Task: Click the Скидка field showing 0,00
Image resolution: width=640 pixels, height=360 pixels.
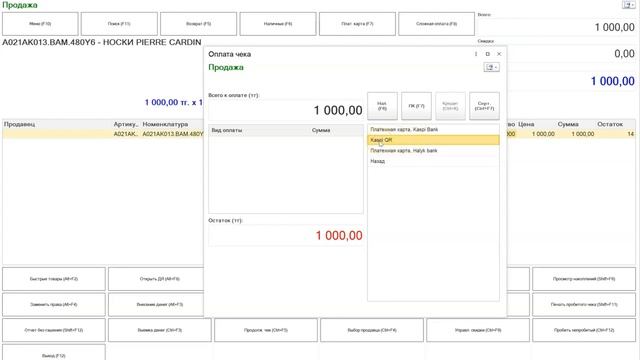Action: (x=571, y=53)
